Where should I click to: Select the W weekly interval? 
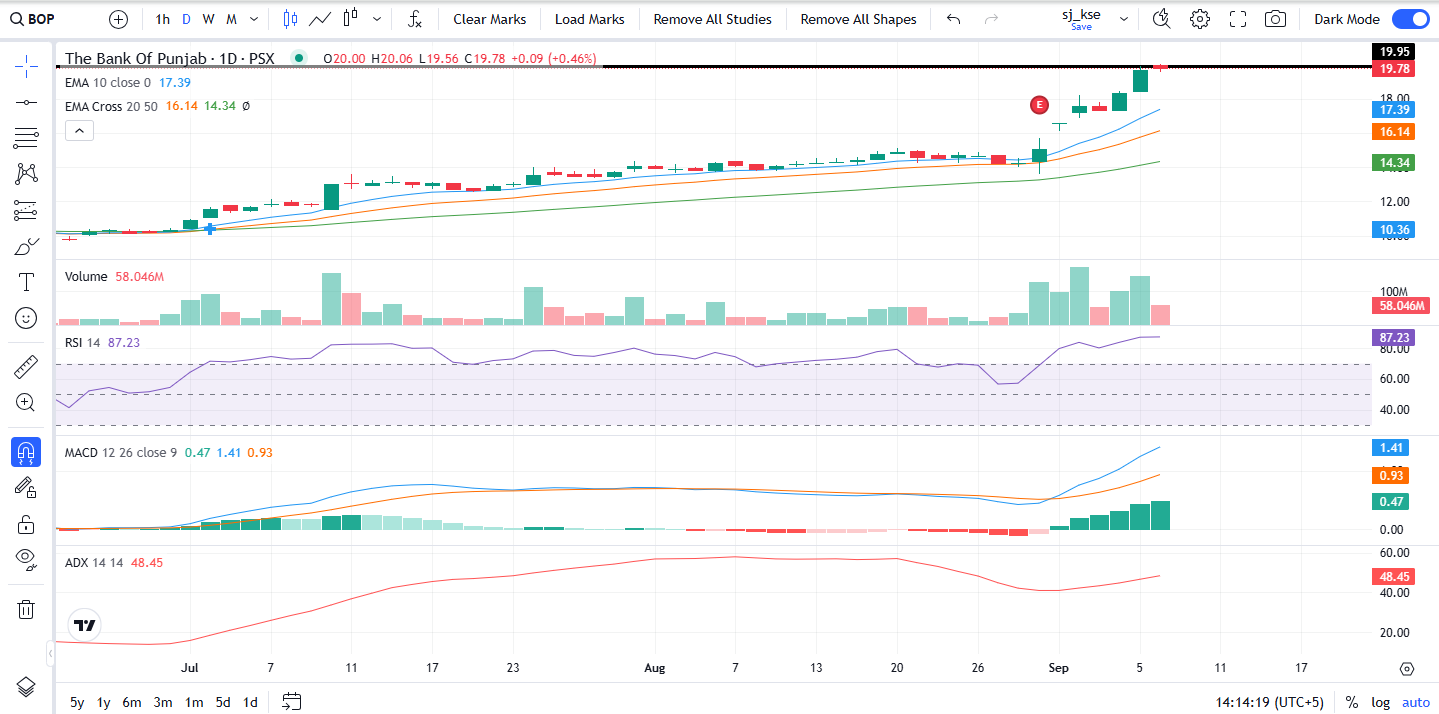point(208,19)
